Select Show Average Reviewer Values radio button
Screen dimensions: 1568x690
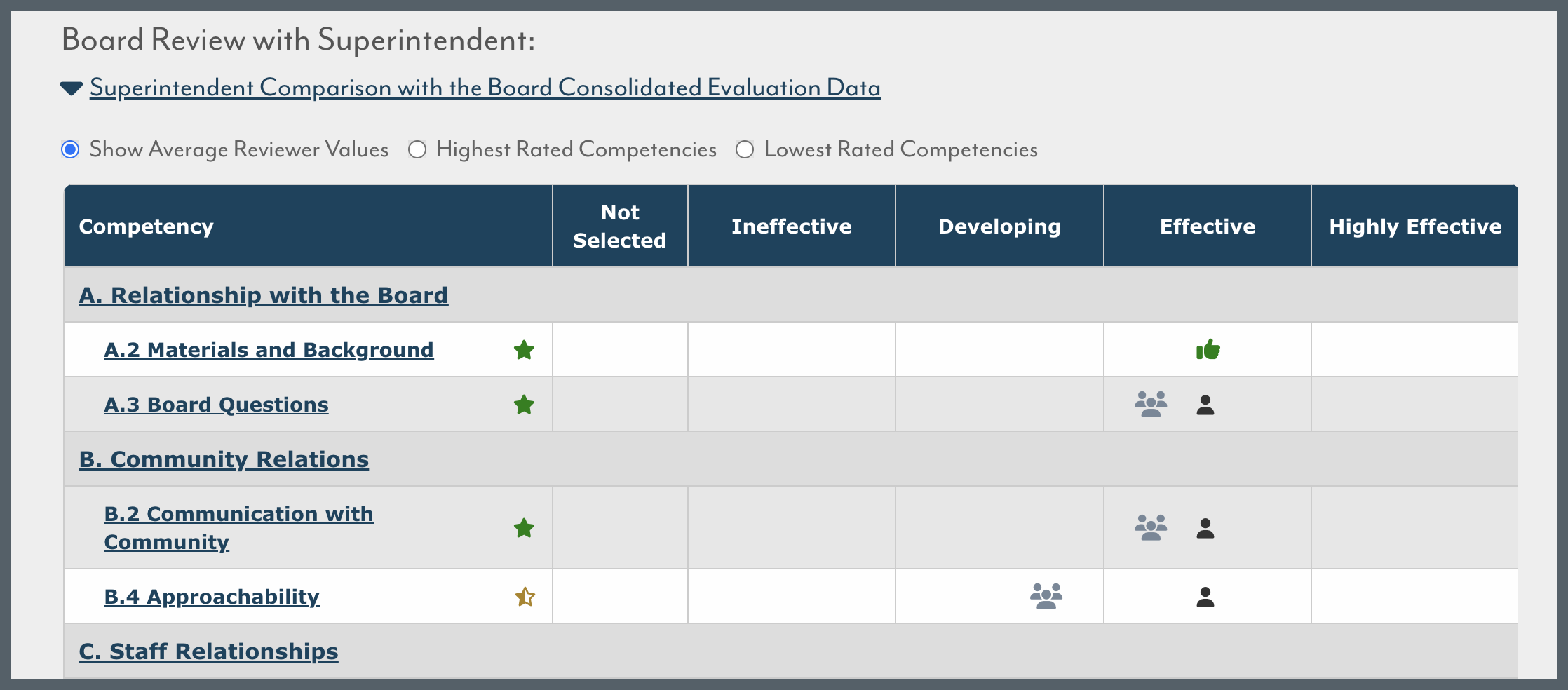pyautogui.click(x=70, y=149)
